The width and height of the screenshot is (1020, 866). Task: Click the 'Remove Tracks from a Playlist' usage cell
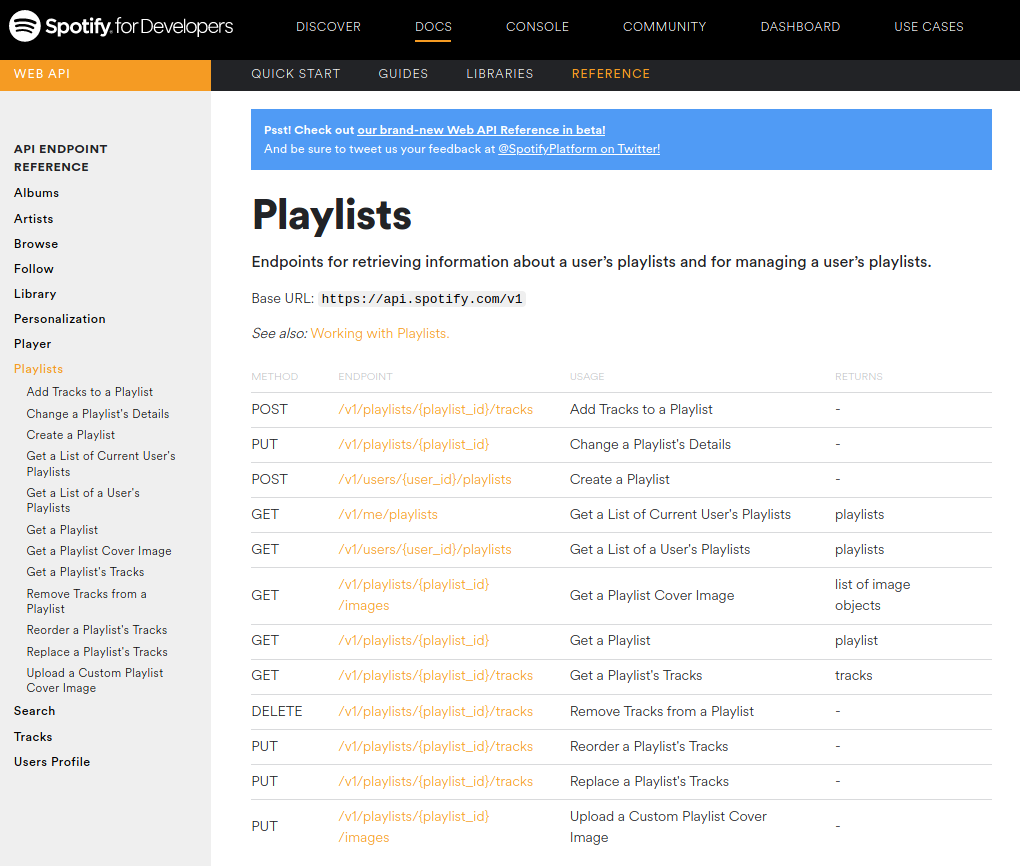click(x=662, y=712)
